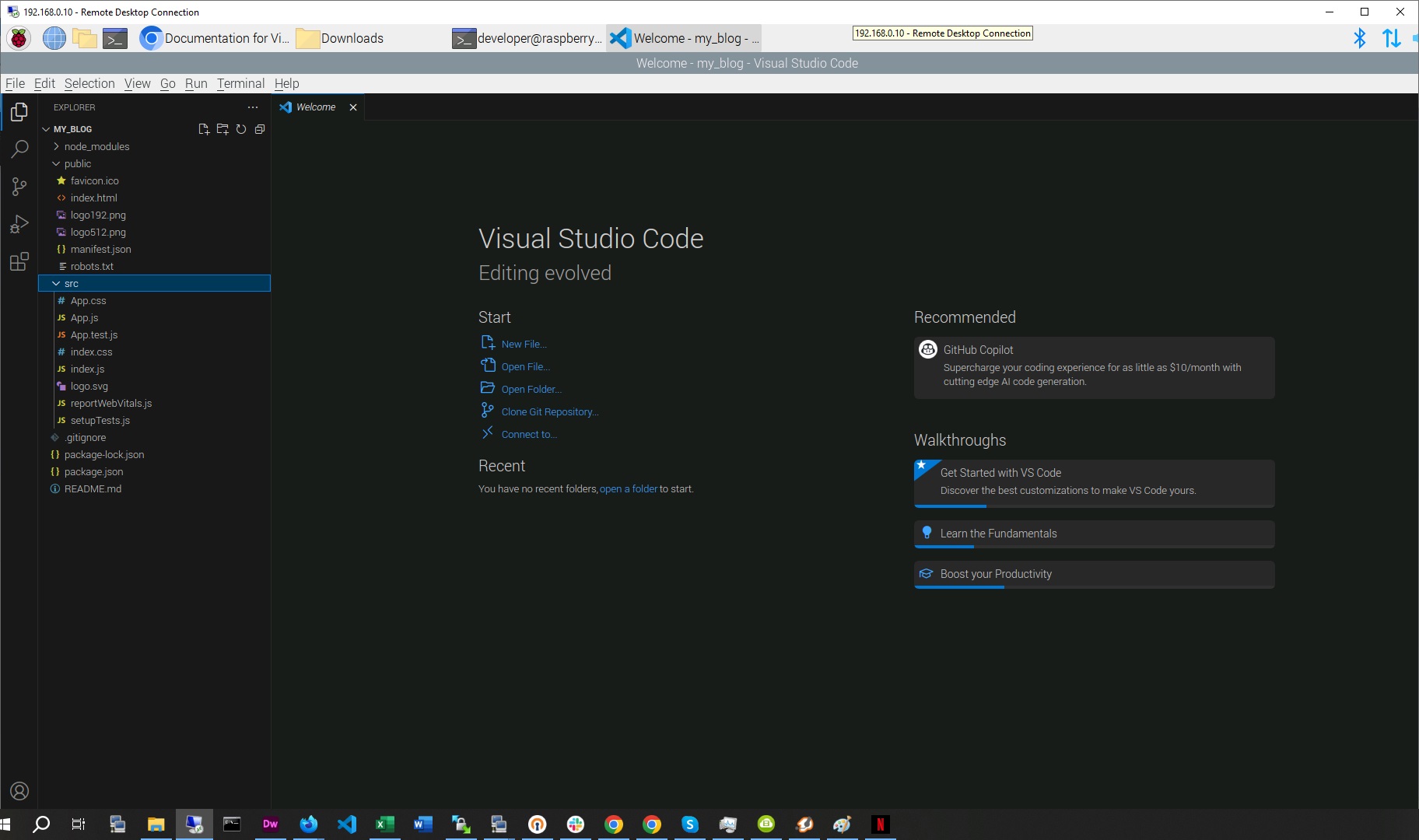Open the Go menu
Screen dimensions: 1419x840
[x=168, y=83]
